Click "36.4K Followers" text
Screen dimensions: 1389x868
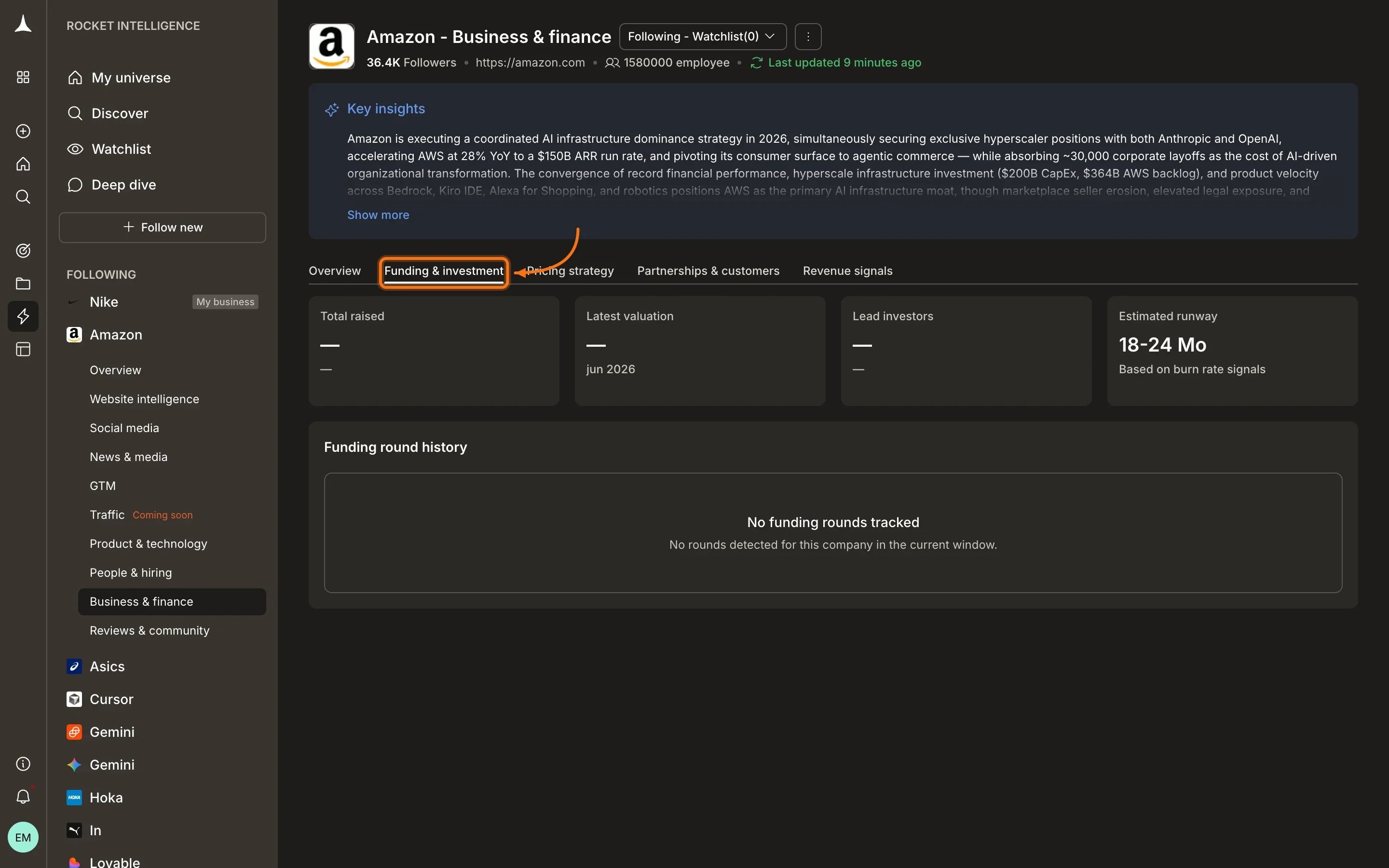click(x=411, y=63)
